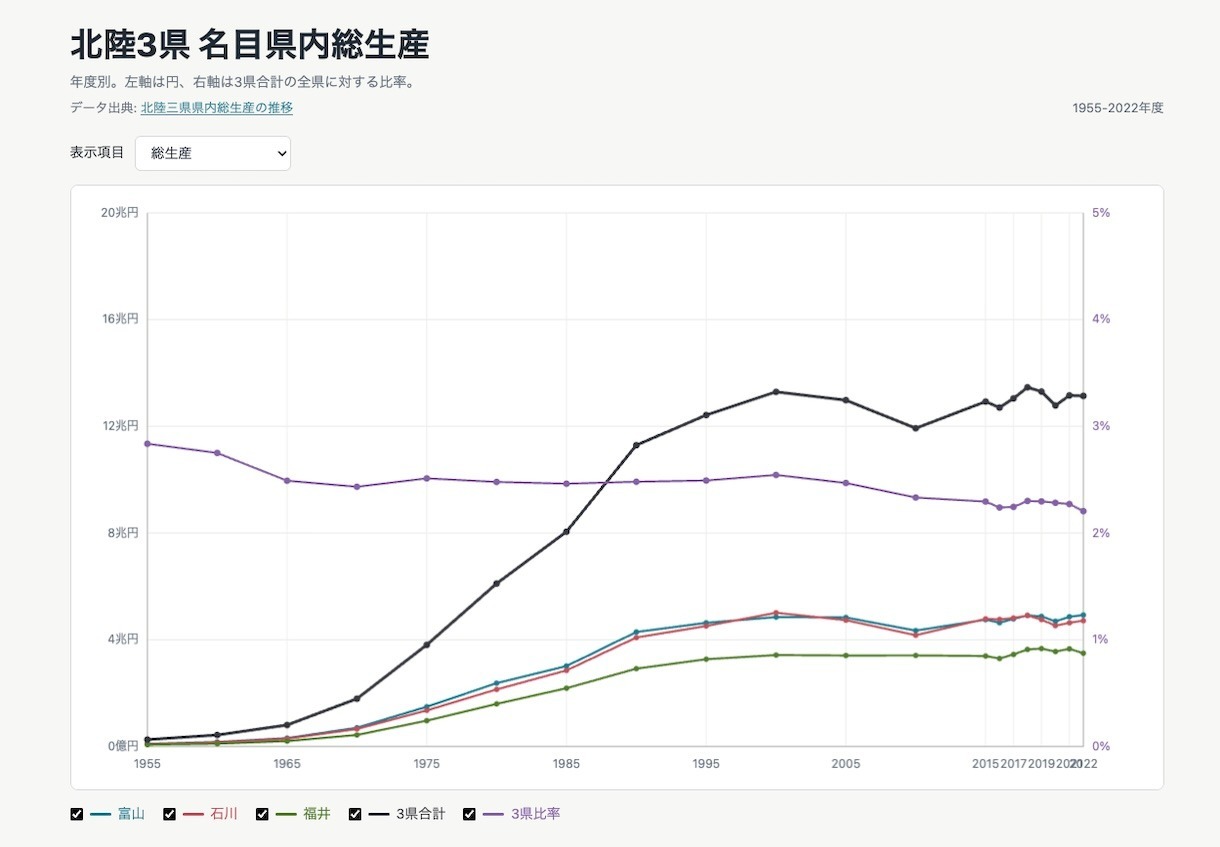Screen dimensions: 1220x847
Task: Click the teal 富山 legend line swatch
Action: (x=100, y=814)
